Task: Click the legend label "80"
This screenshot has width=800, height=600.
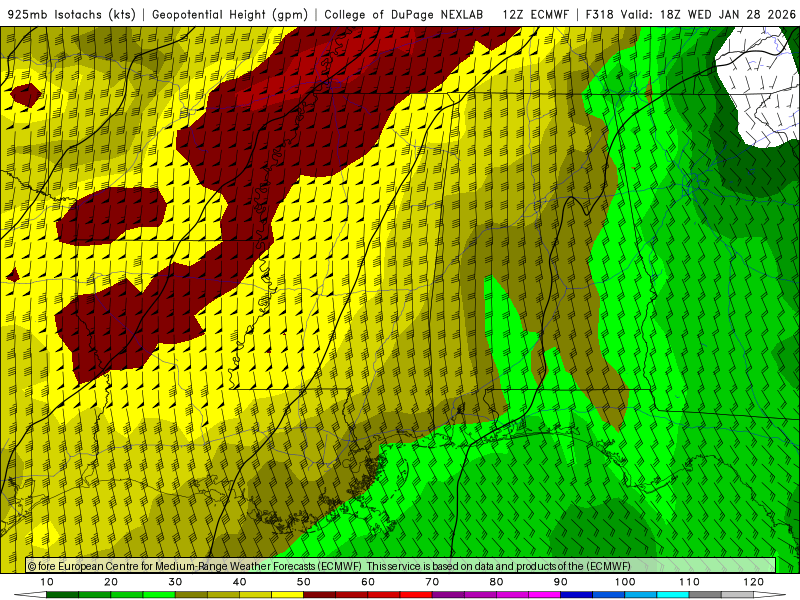Action: [x=496, y=582]
